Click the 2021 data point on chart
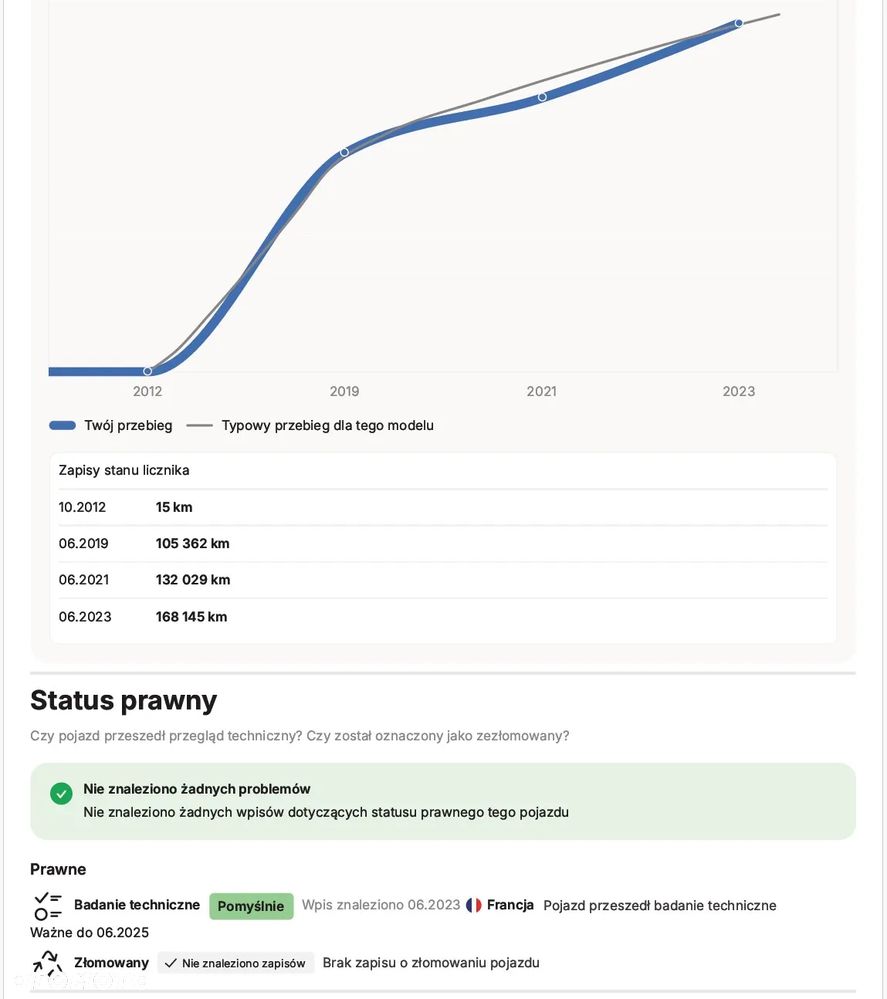887x999 pixels. (x=542, y=97)
